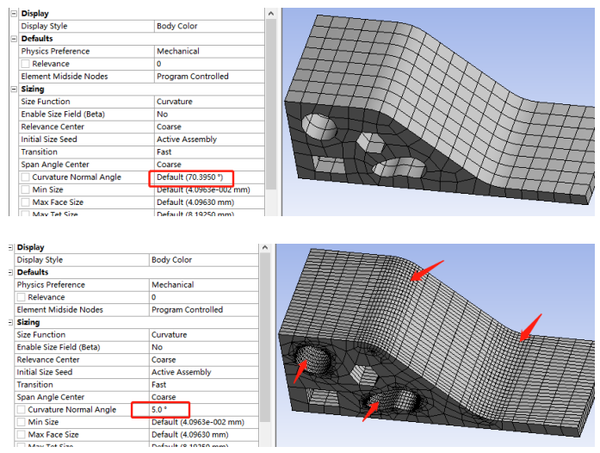Collapse the Display group in upper panel
600x453 pixels.
pyautogui.click(x=14, y=14)
